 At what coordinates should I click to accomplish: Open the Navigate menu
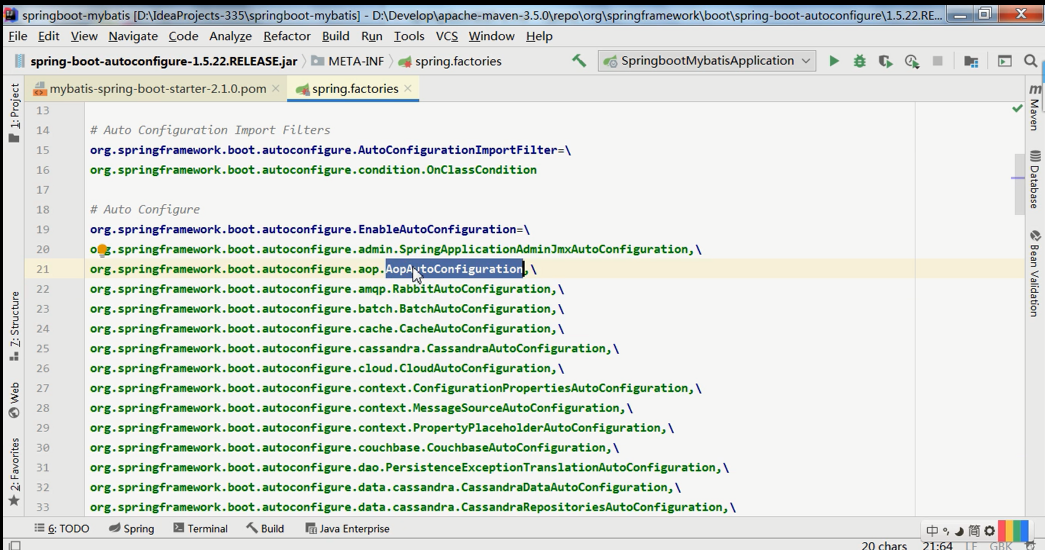pyautogui.click(x=133, y=36)
